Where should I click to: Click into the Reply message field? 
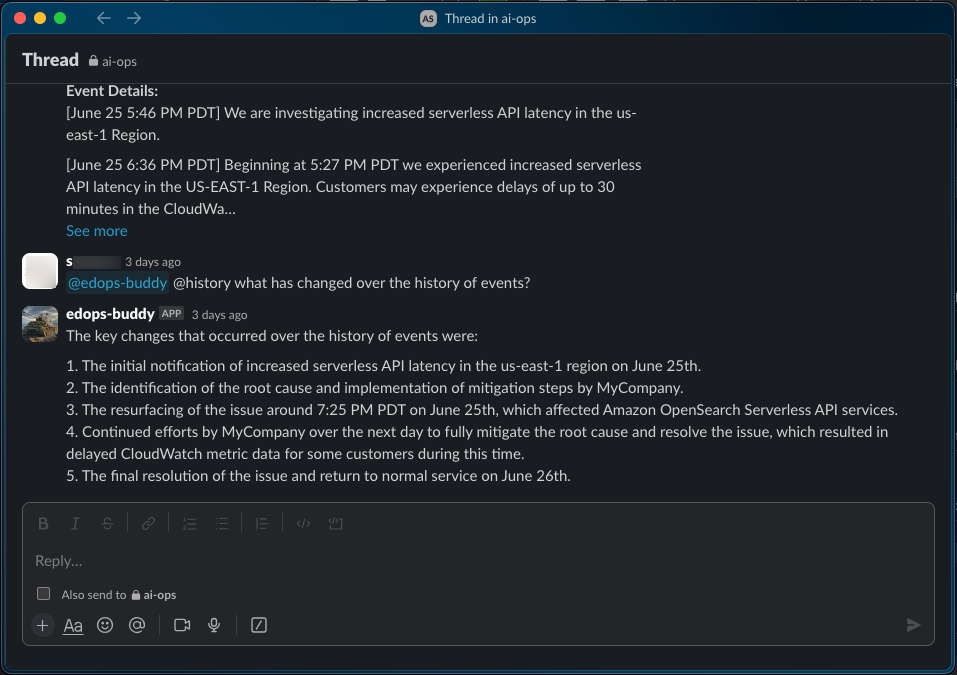[478, 561]
